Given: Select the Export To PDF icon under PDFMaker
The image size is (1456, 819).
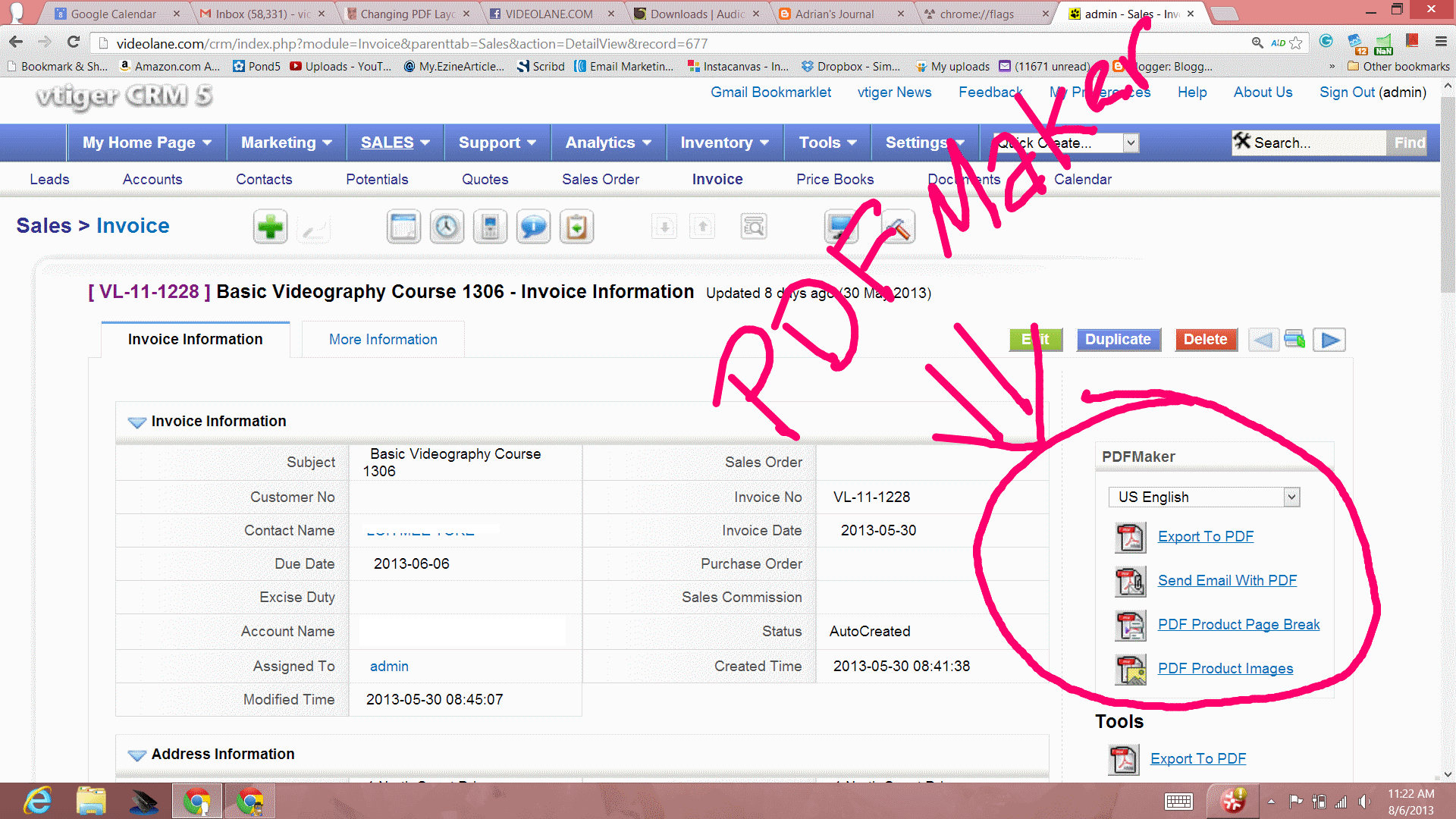Looking at the screenshot, I should [1130, 537].
